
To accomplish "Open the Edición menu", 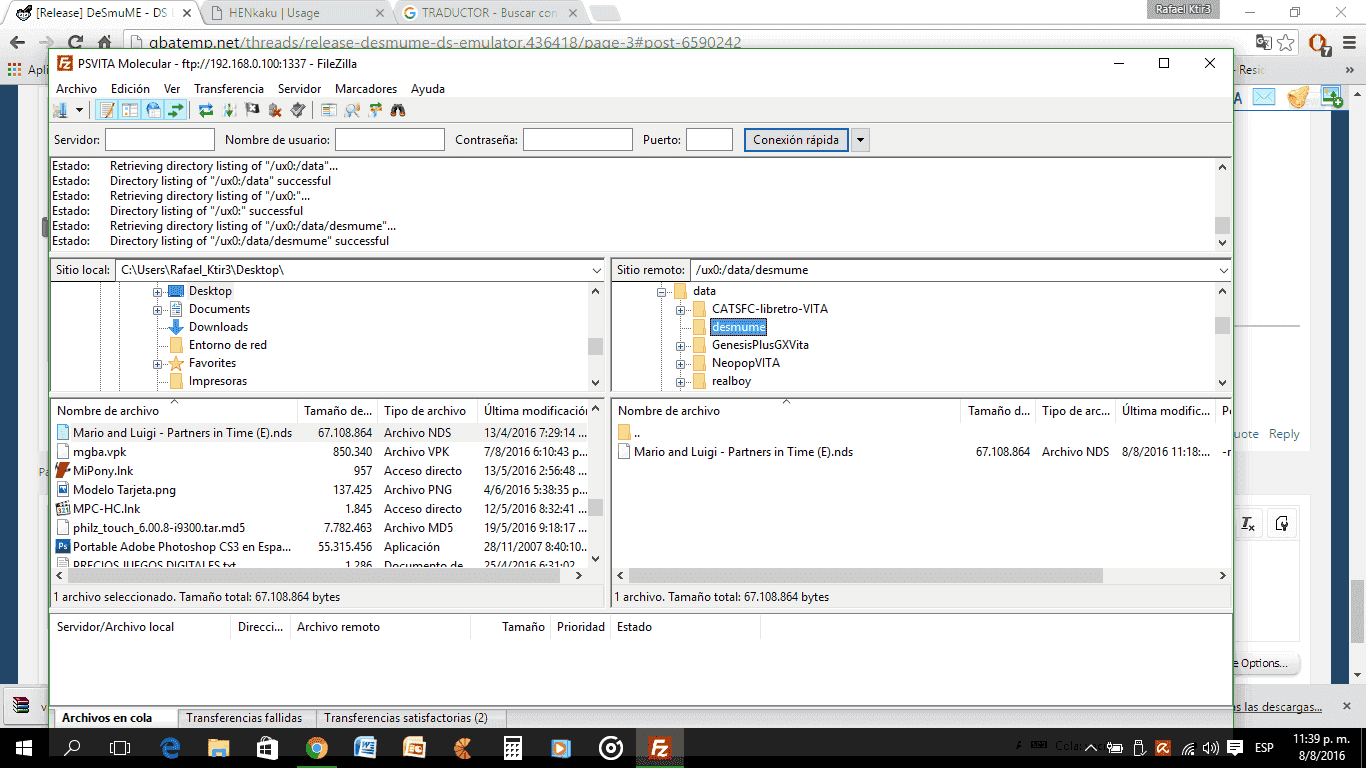I will click(130, 89).
